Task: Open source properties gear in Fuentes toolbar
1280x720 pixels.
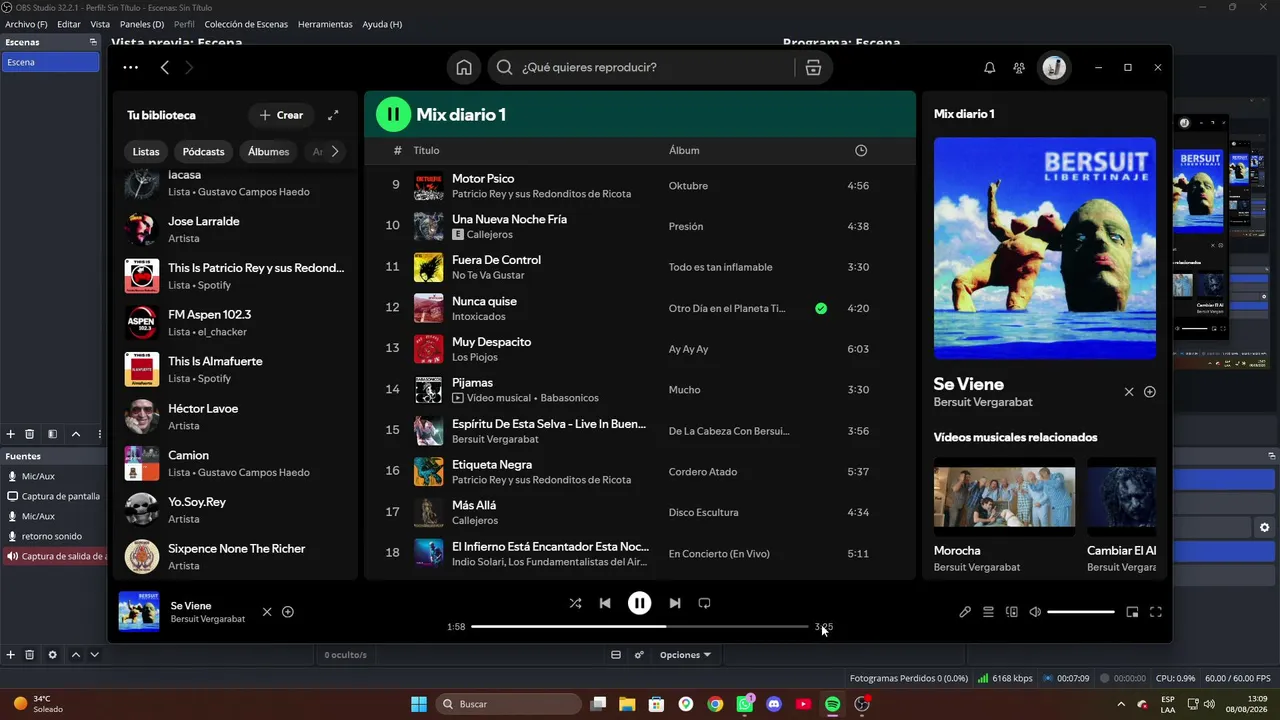Action: coord(52,655)
